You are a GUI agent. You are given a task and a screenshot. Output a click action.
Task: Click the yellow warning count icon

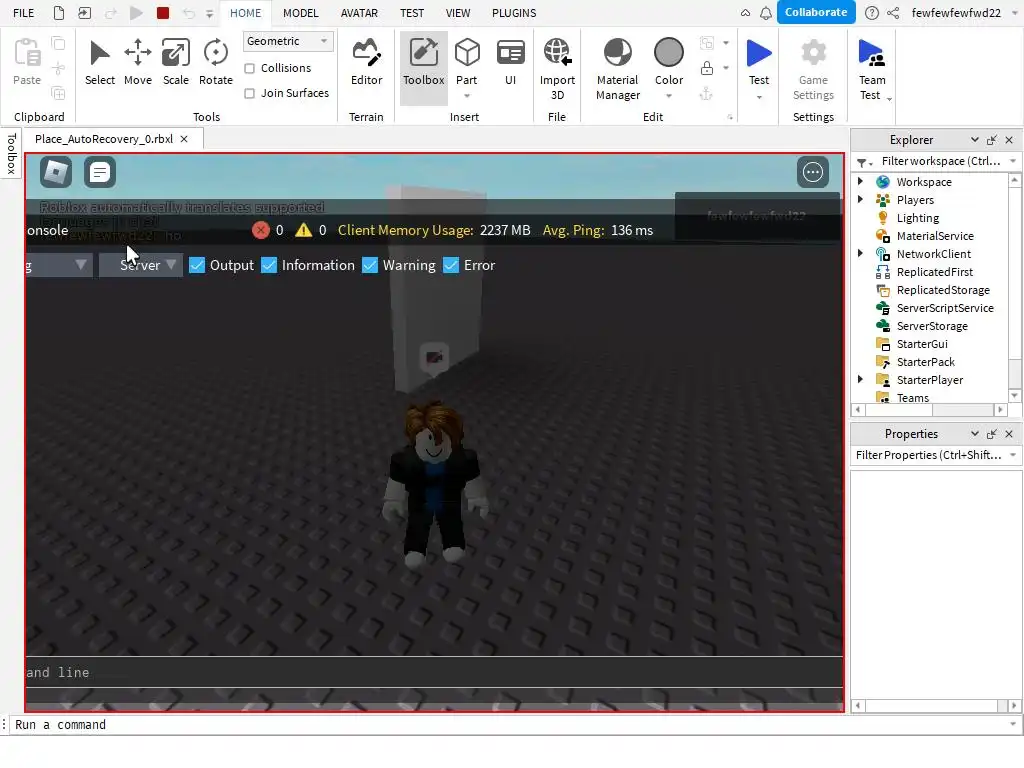click(x=304, y=230)
